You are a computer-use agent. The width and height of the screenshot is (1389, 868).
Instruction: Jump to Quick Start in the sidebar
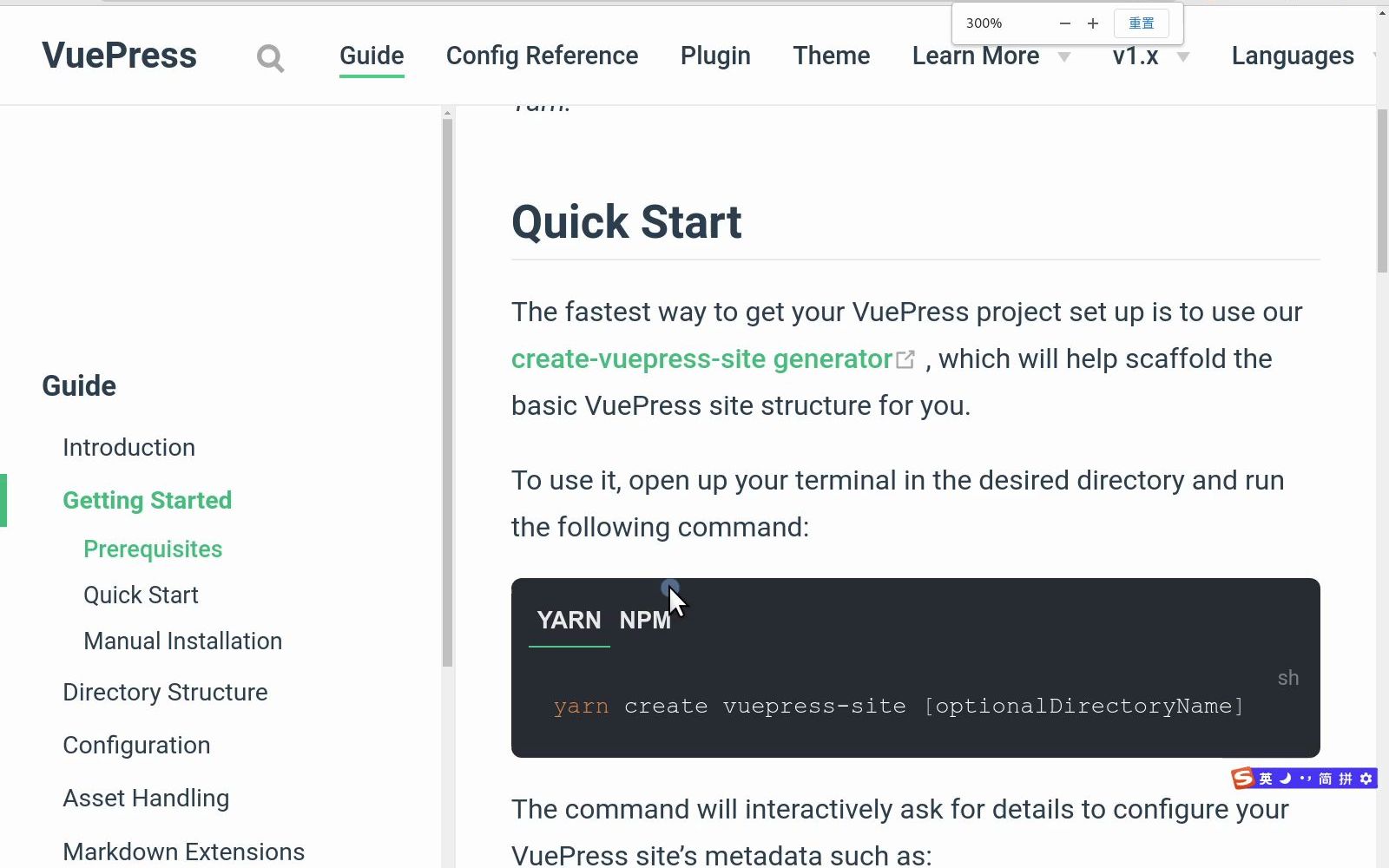(x=141, y=595)
